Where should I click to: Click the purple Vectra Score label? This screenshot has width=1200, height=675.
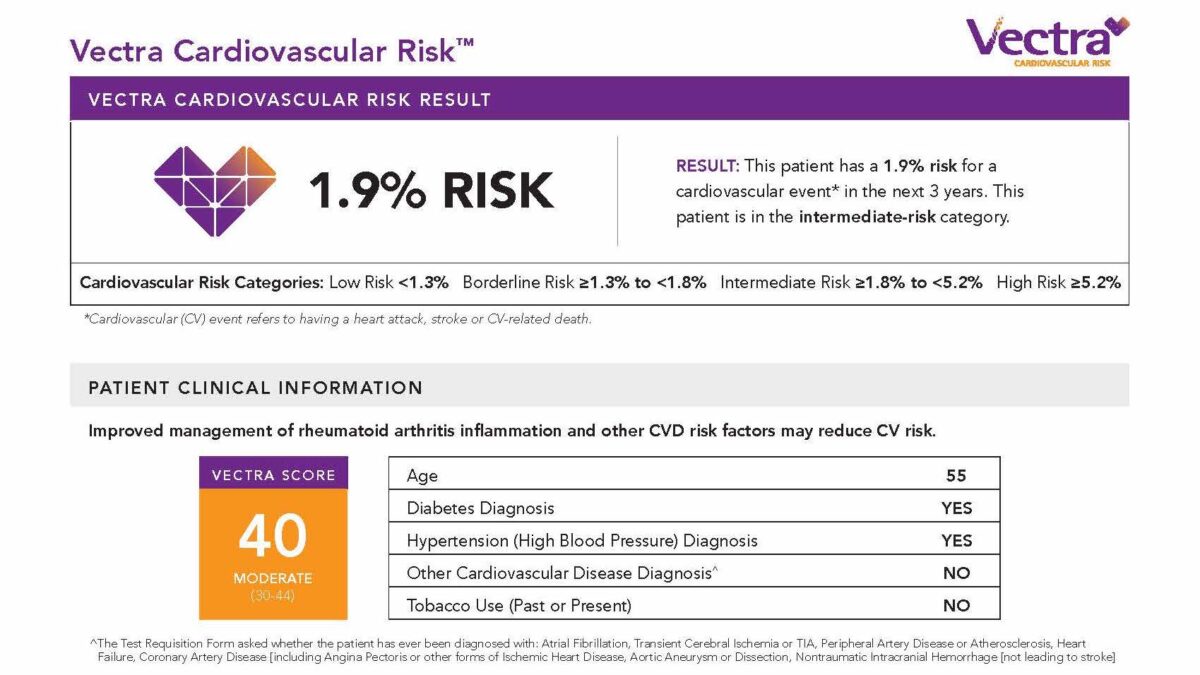(x=273, y=474)
